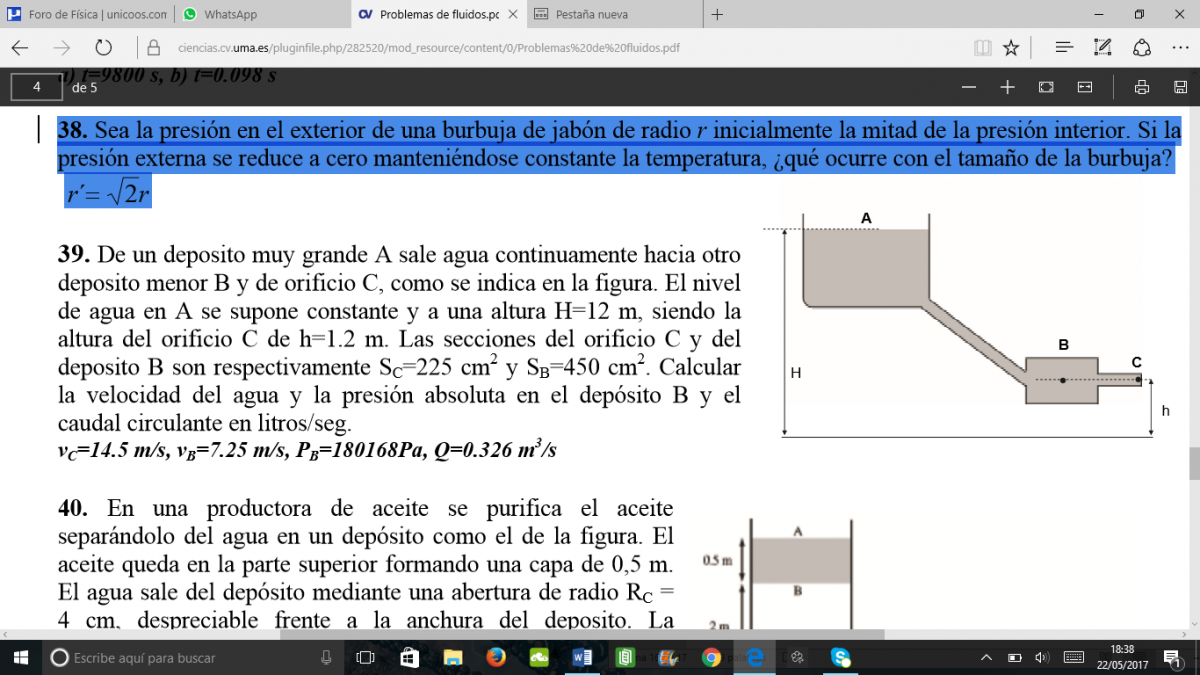Open Edge share icon
Screen dimensions: 1200x675
(1141, 47)
